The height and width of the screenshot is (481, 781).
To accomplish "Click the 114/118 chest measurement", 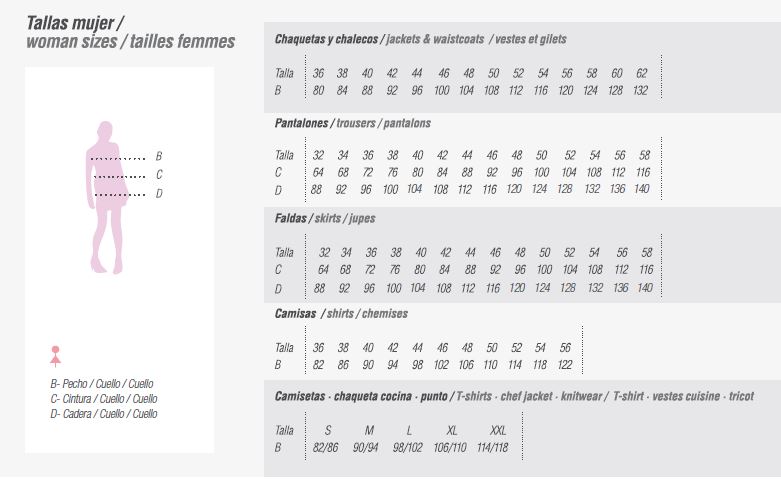I will point(492,447).
